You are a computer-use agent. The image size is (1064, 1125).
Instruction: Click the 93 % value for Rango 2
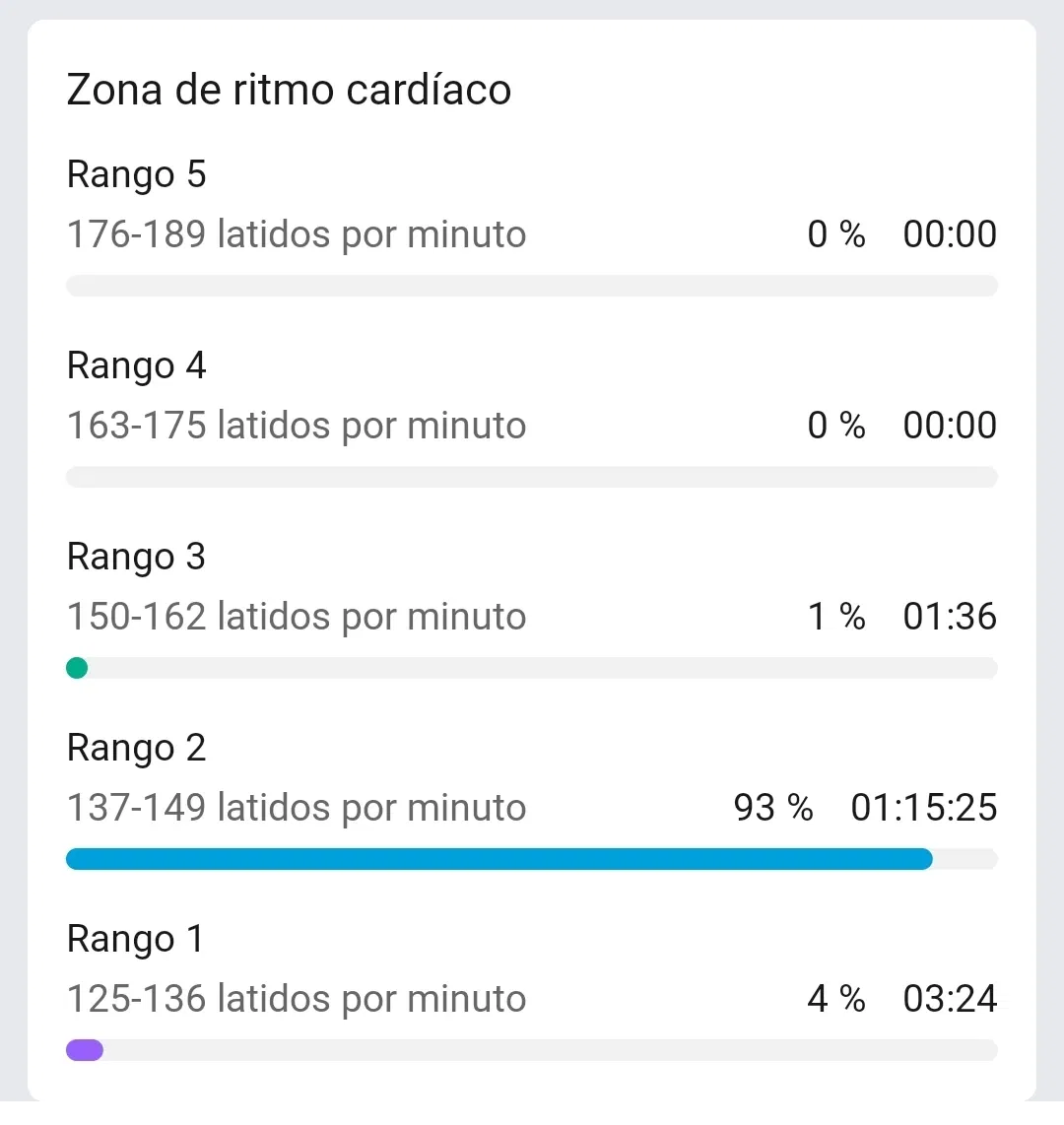[773, 809]
